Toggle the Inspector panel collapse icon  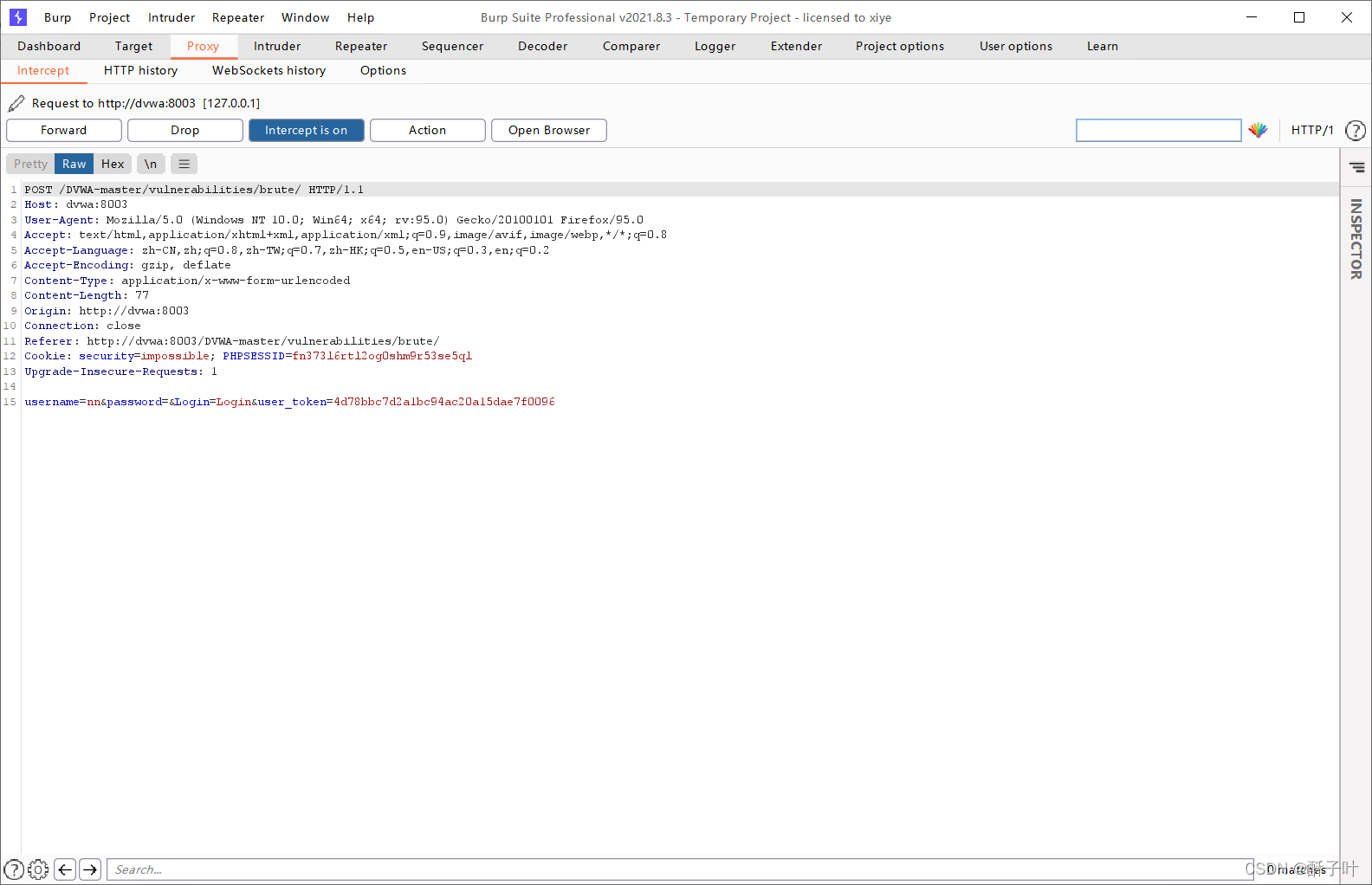click(x=1357, y=167)
